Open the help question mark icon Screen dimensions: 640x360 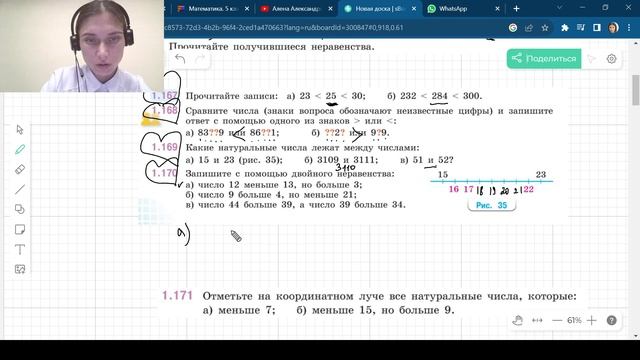611,320
